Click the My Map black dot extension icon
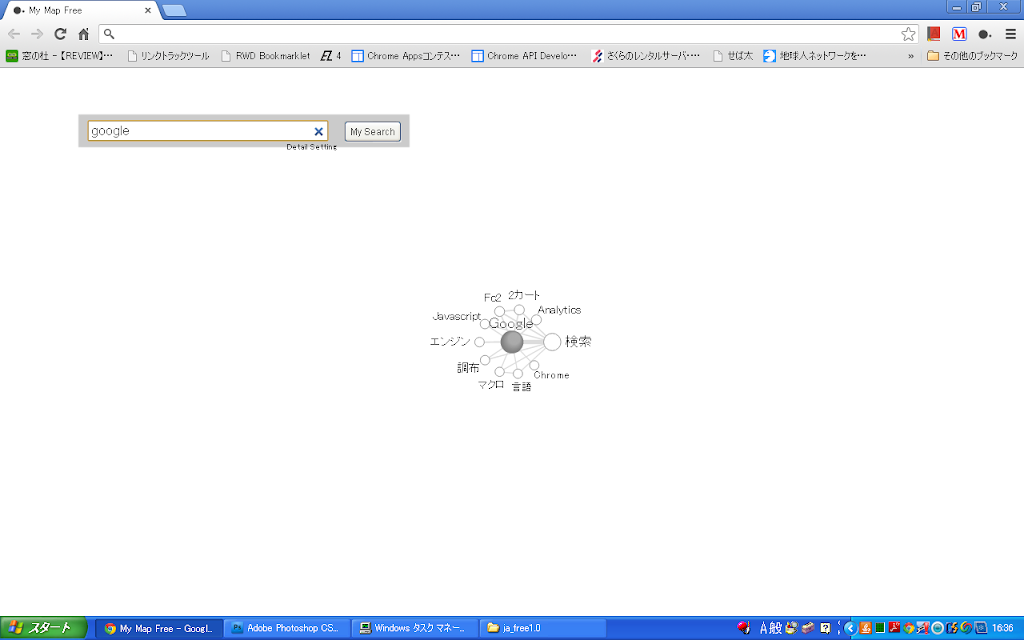Image resolution: width=1024 pixels, height=640 pixels. (x=985, y=34)
